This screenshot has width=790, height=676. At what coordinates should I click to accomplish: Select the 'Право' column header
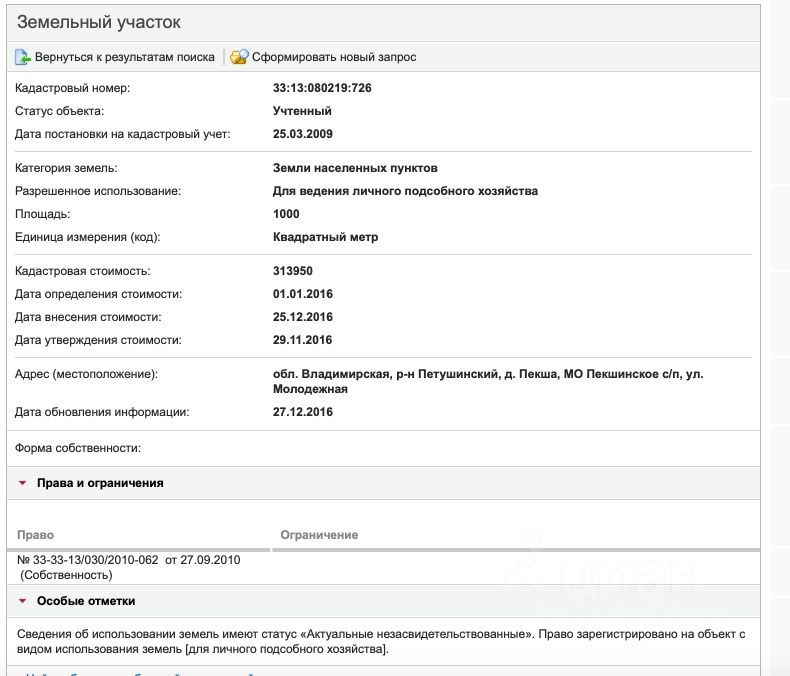pyautogui.click(x=36, y=535)
